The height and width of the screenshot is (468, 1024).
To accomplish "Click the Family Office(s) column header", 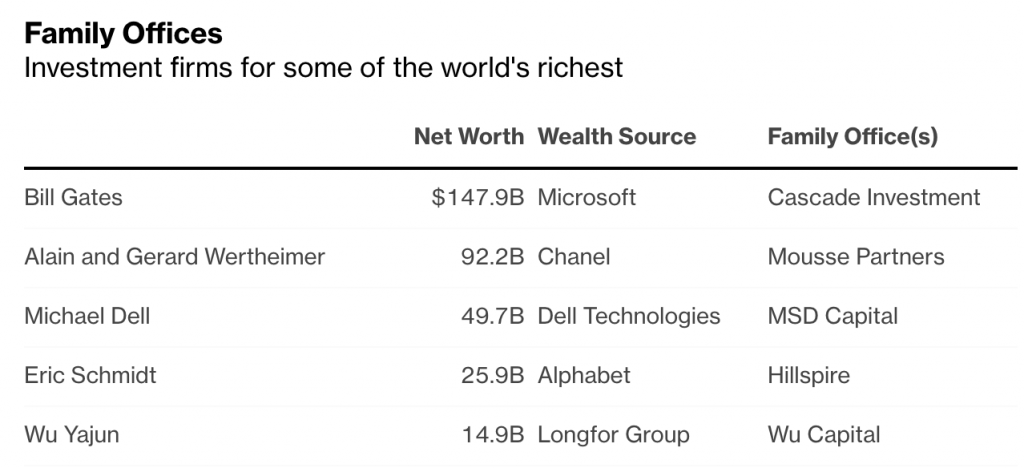I will (x=852, y=137).
